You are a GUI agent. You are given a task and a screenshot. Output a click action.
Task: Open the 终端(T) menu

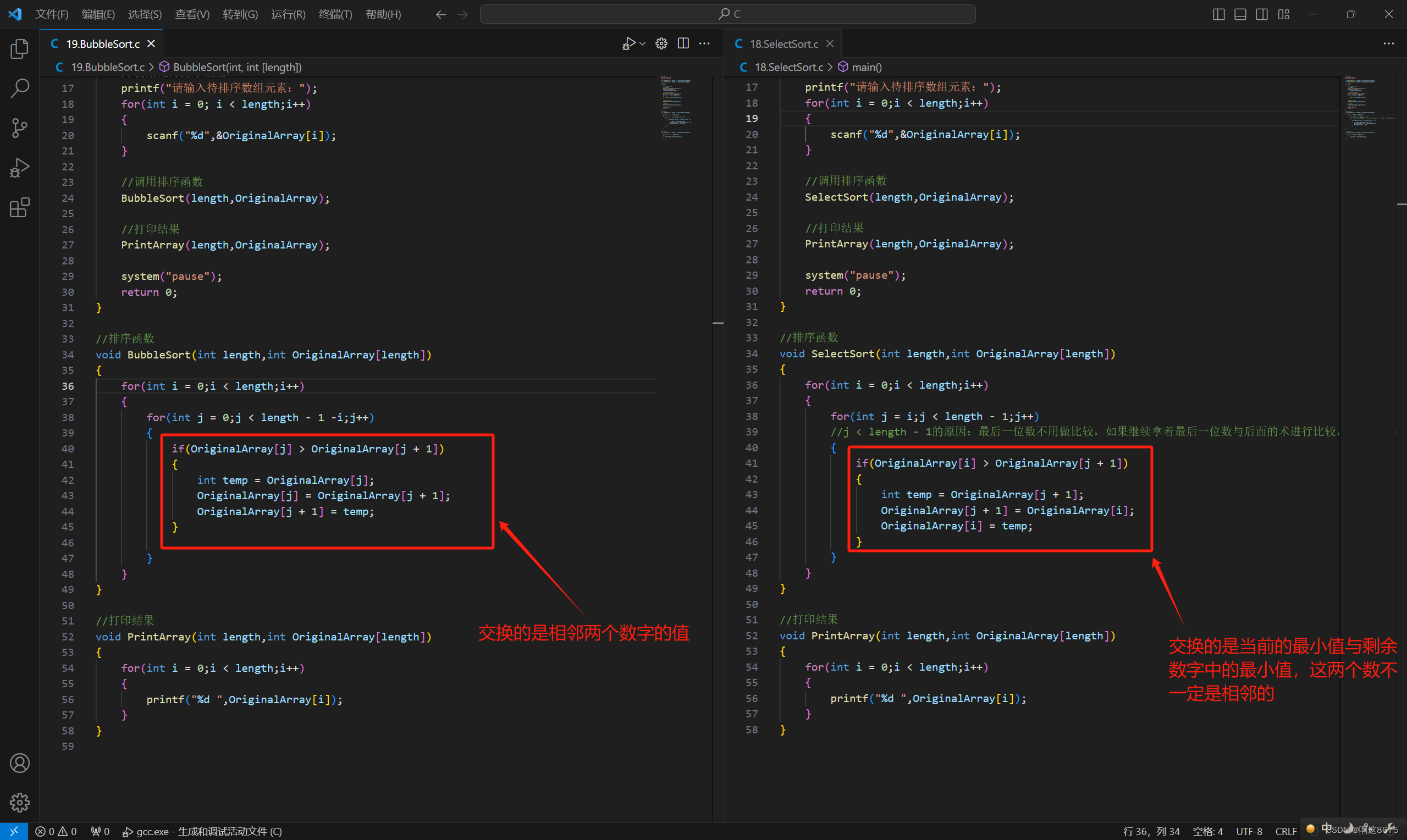(x=335, y=14)
